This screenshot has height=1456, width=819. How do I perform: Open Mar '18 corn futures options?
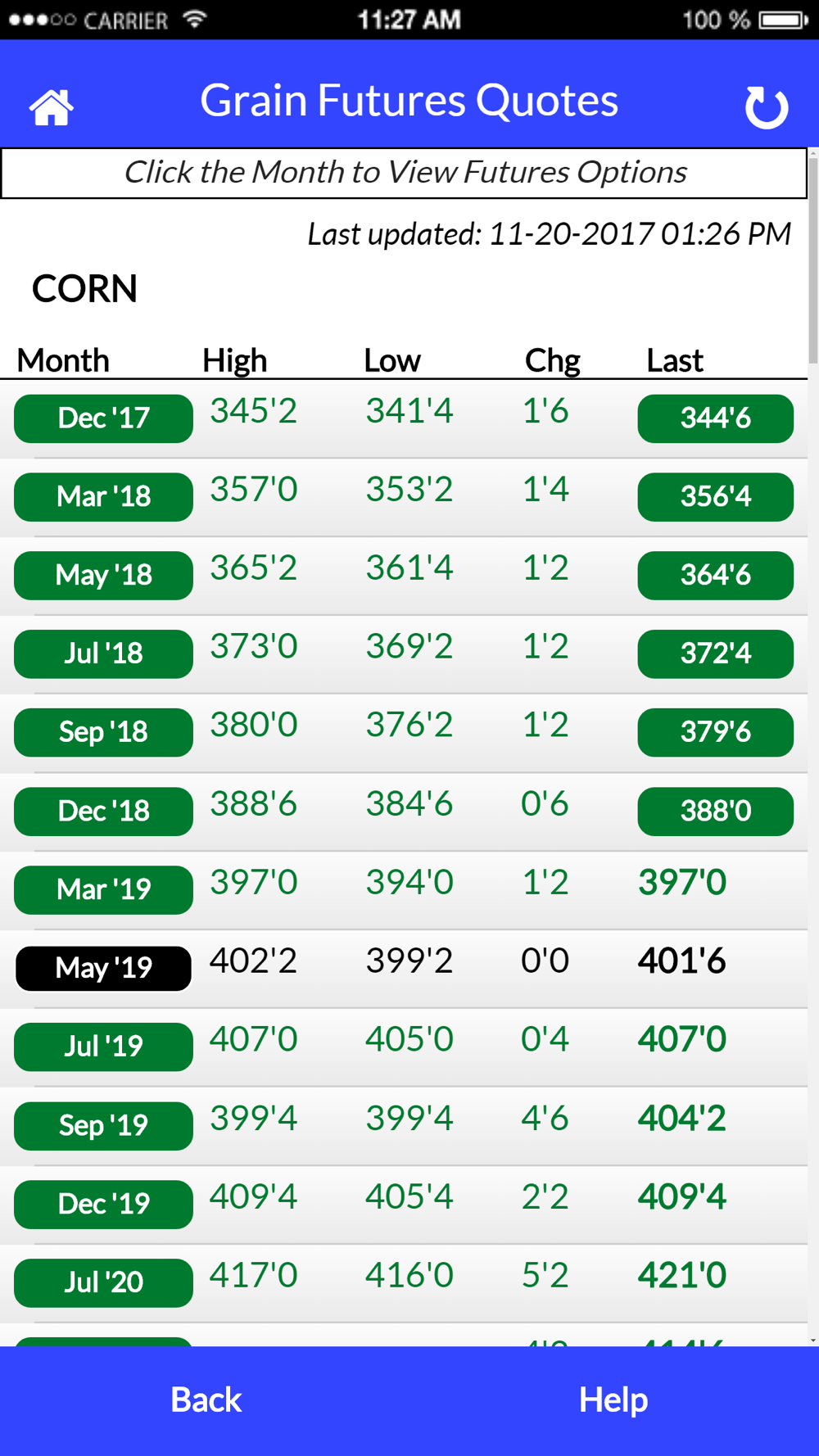(103, 497)
